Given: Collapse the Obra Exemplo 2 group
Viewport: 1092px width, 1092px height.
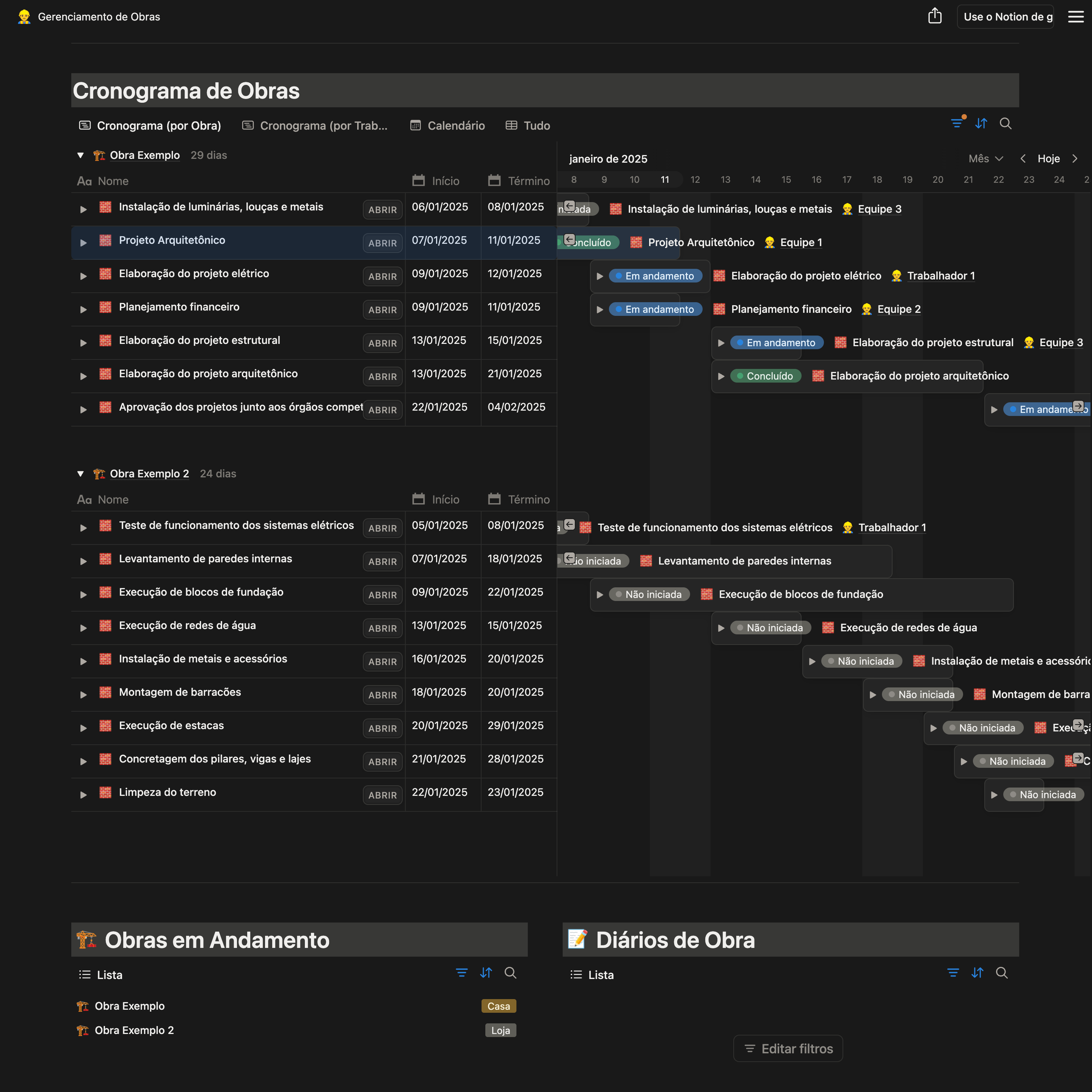Looking at the screenshot, I should click(80, 474).
